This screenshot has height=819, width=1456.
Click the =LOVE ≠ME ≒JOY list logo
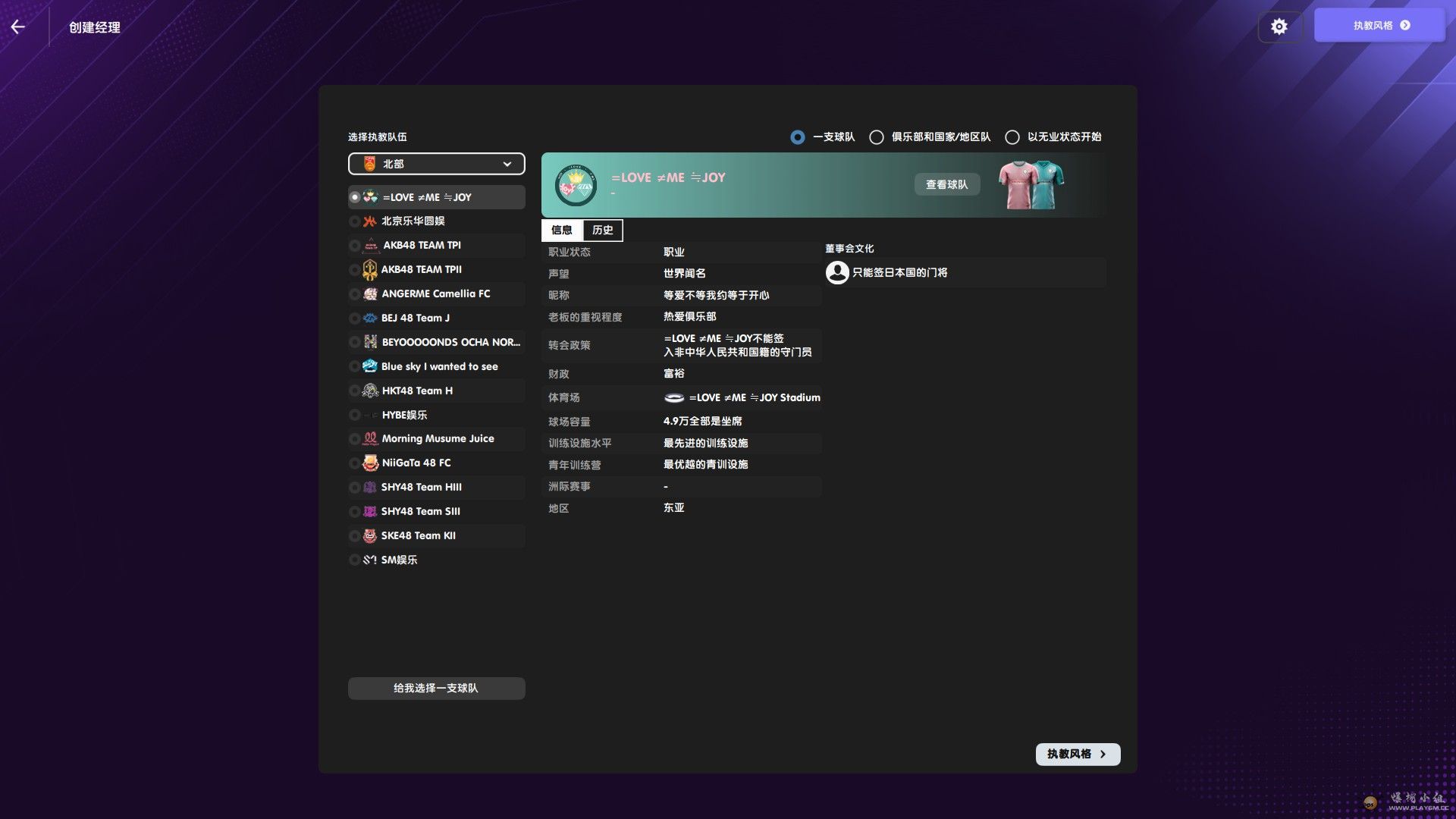click(370, 197)
